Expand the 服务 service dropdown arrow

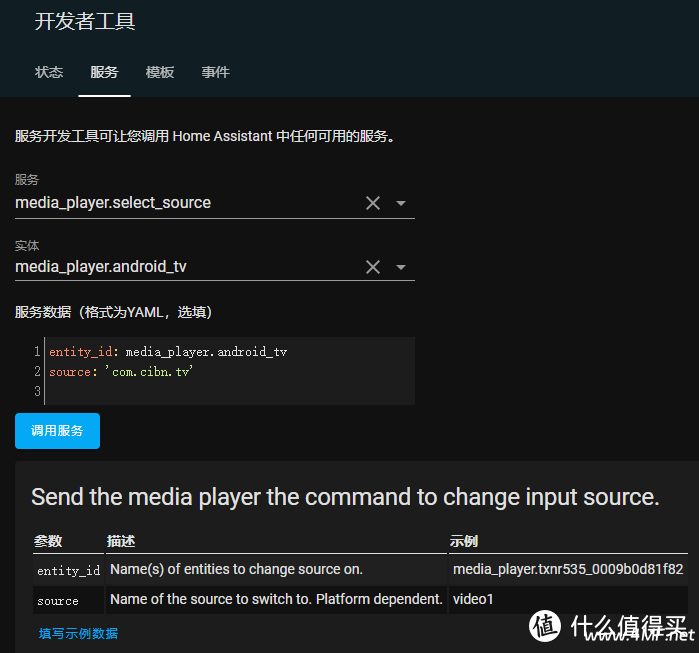click(401, 203)
